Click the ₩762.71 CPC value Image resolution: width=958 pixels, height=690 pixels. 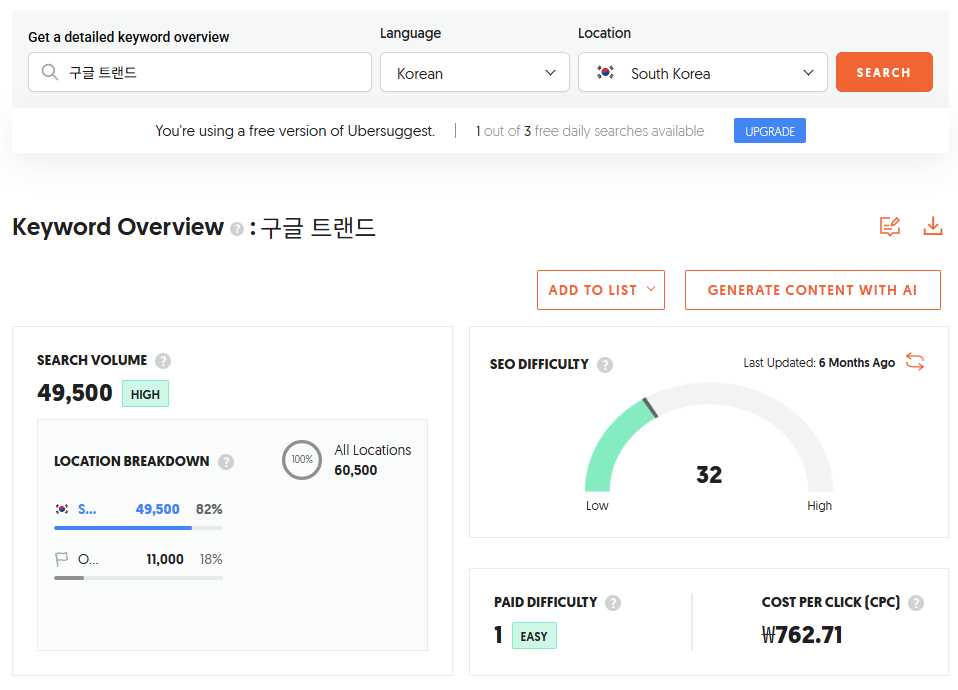pyautogui.click(x=802, y=635)
